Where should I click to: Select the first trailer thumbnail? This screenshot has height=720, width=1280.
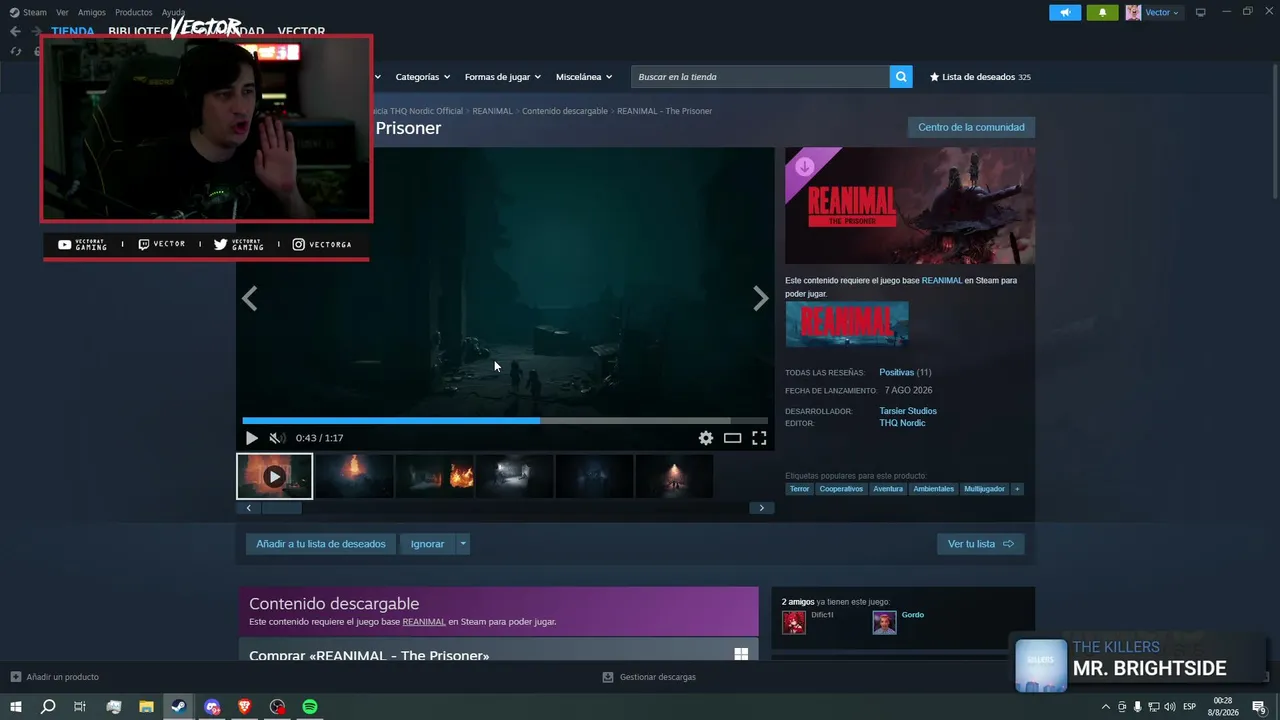pyautogui.click(x=275, y=476)
